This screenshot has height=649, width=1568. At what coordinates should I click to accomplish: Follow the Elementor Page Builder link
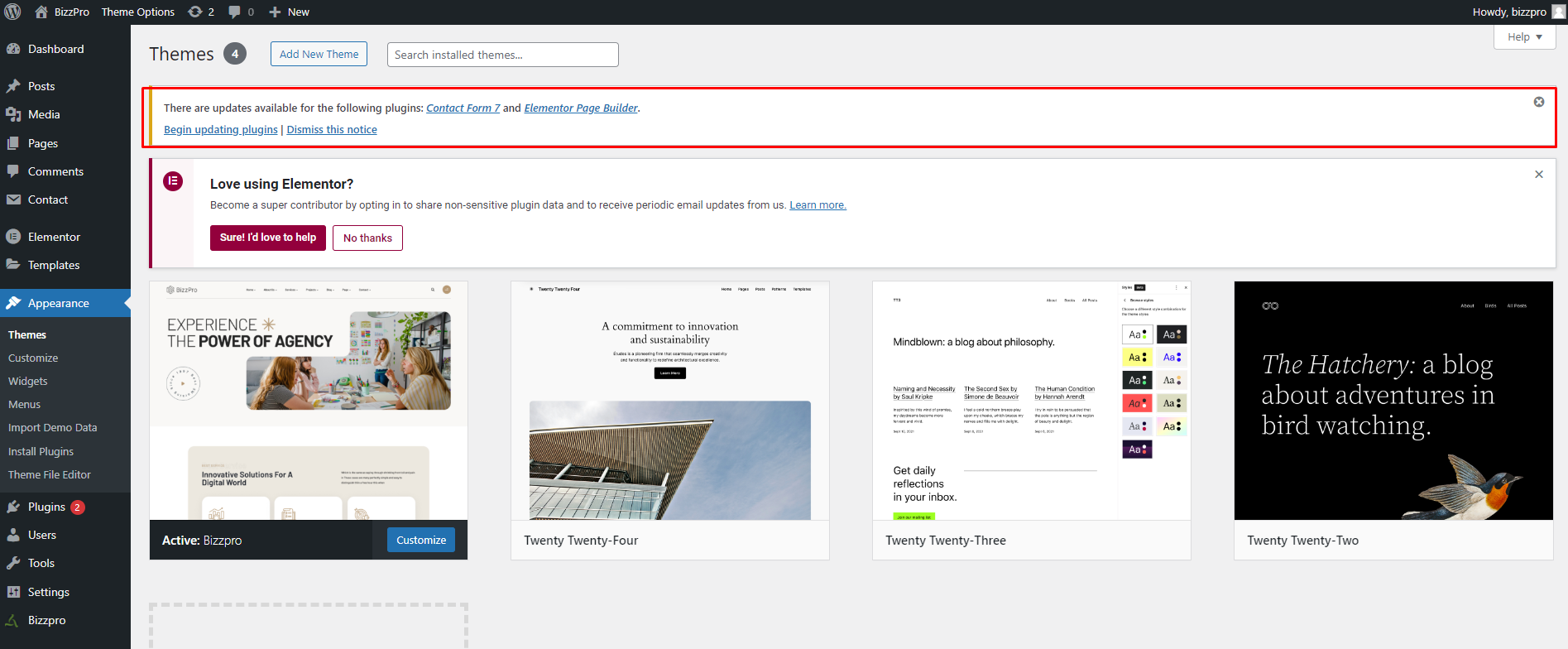click(581, 108)
